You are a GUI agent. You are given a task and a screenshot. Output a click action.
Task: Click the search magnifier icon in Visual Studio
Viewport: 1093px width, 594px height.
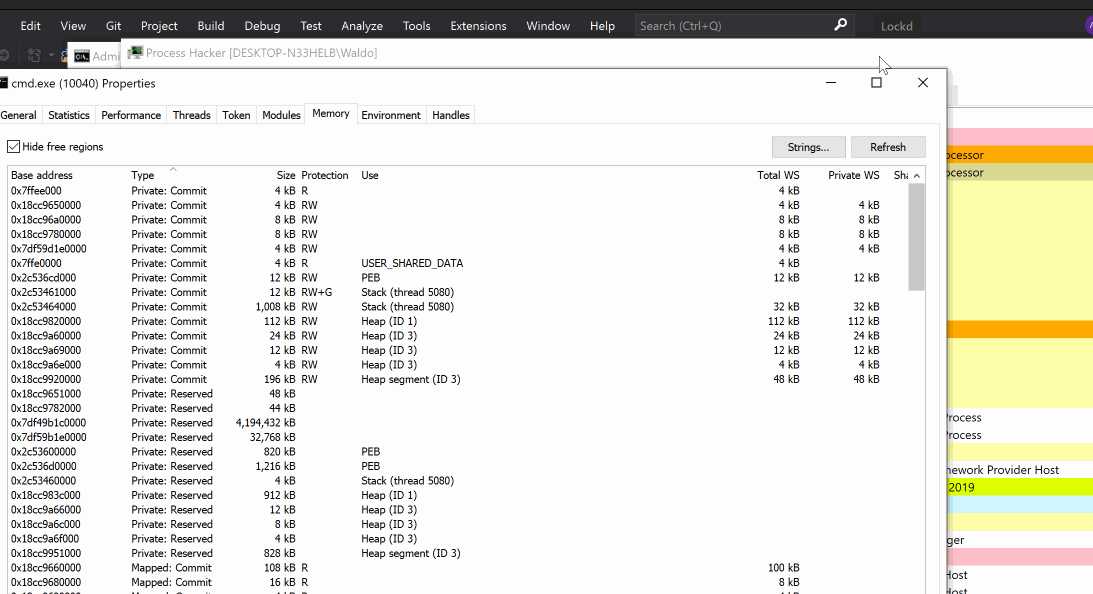841,25
